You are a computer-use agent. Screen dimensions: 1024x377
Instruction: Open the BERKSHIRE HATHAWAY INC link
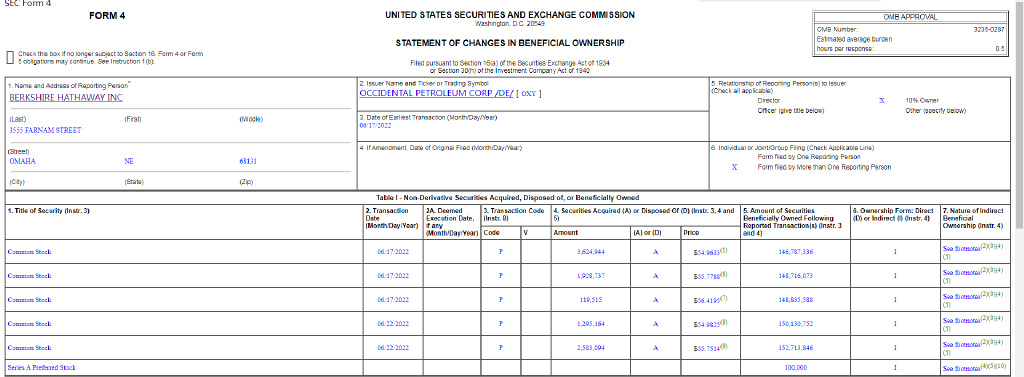66,98
